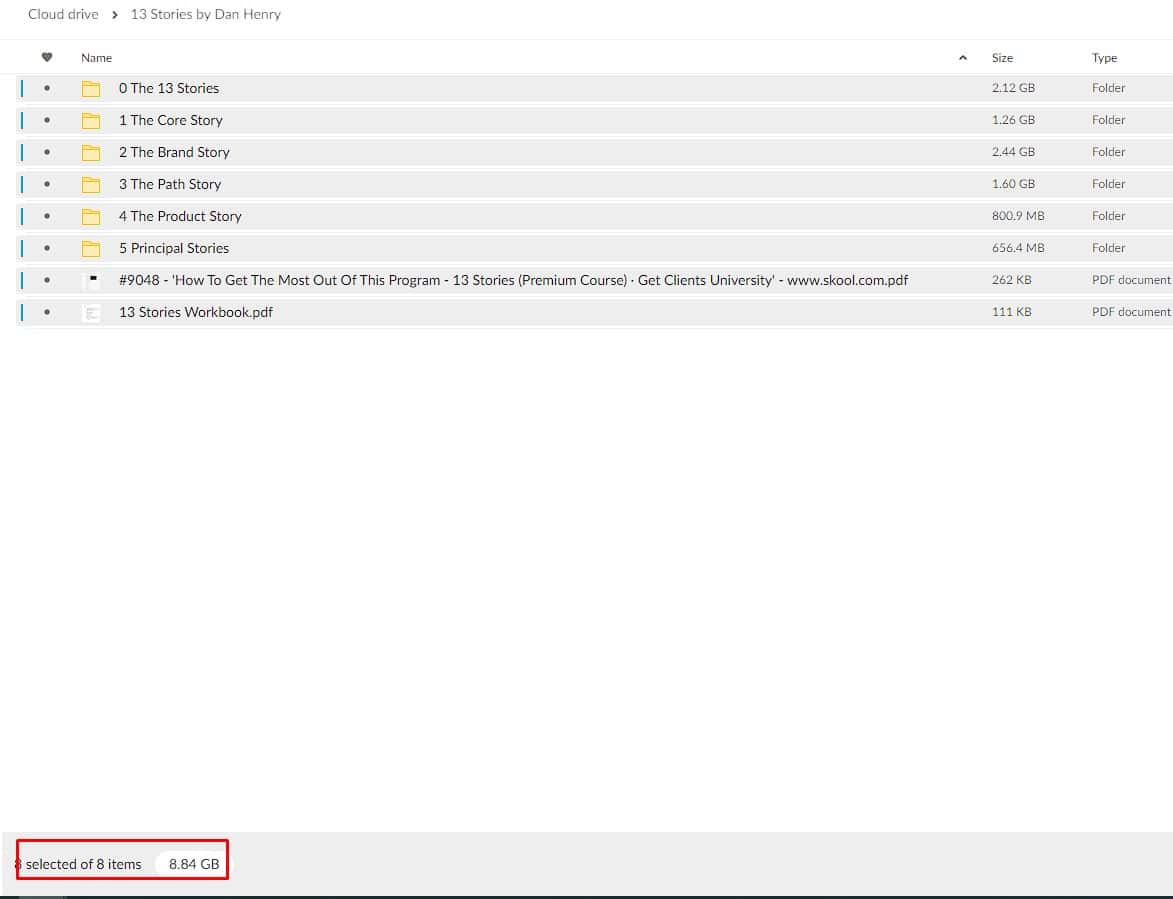Sort the list by the Type column
The image size is (1173, 899).
pos(1104,58)
